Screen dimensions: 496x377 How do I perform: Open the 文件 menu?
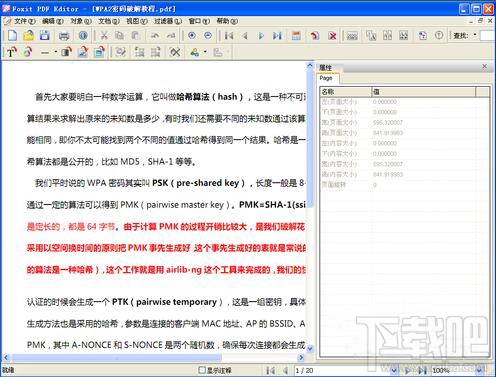[24, 21]
